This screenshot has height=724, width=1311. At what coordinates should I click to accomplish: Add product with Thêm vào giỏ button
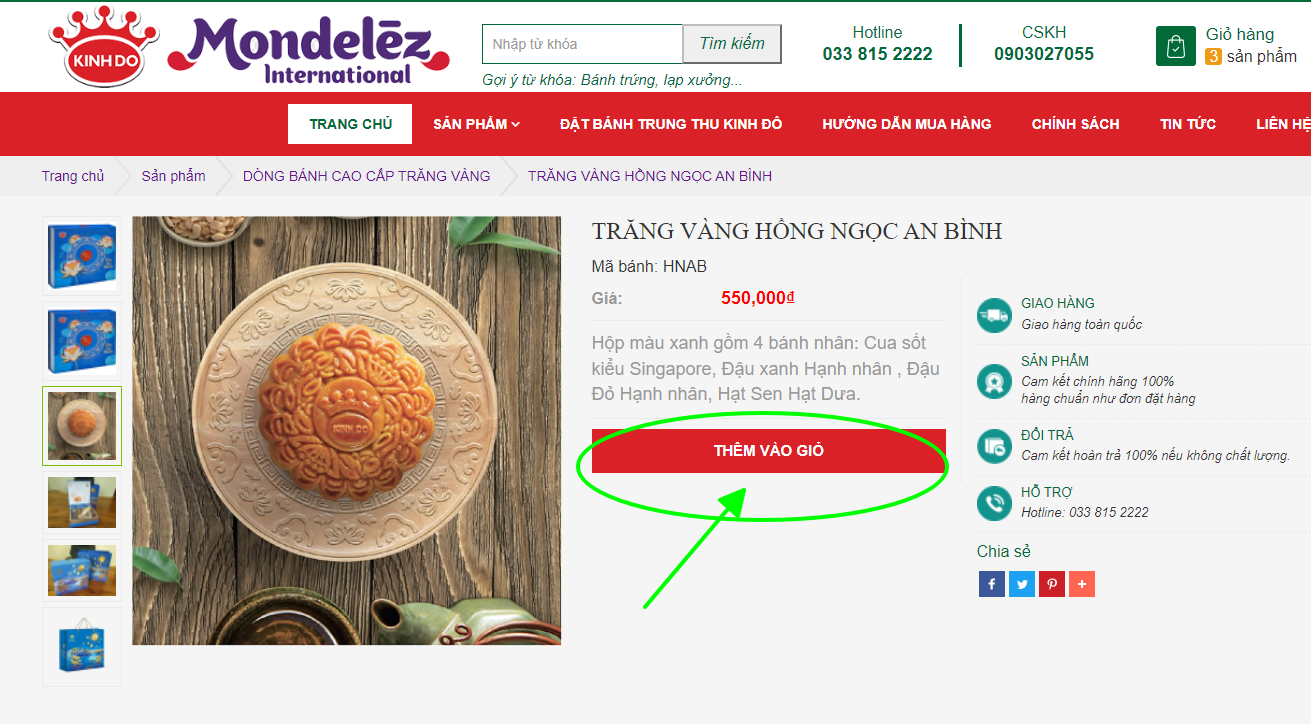point(769,451)
